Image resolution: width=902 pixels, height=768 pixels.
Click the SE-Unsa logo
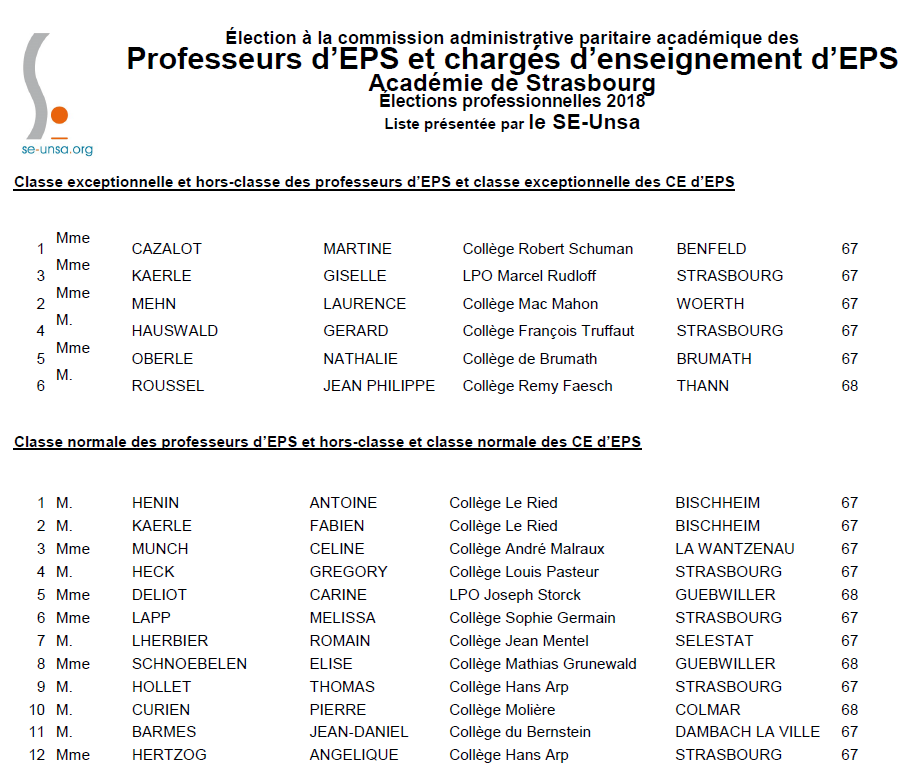(x=49, y=86)
